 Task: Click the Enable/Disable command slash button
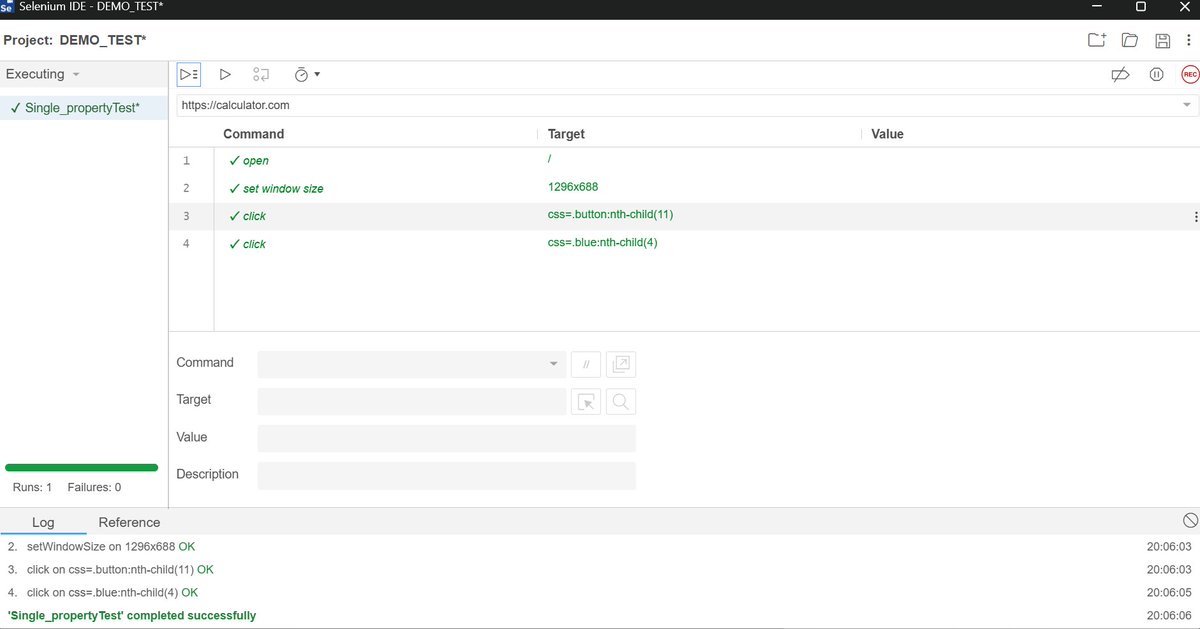(x=585, y=364)
